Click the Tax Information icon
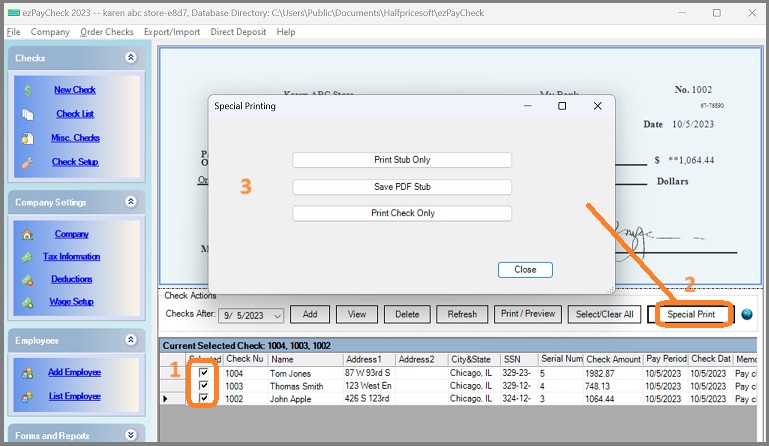The height and width of the screenshot is (446, 769). point(28,257)
